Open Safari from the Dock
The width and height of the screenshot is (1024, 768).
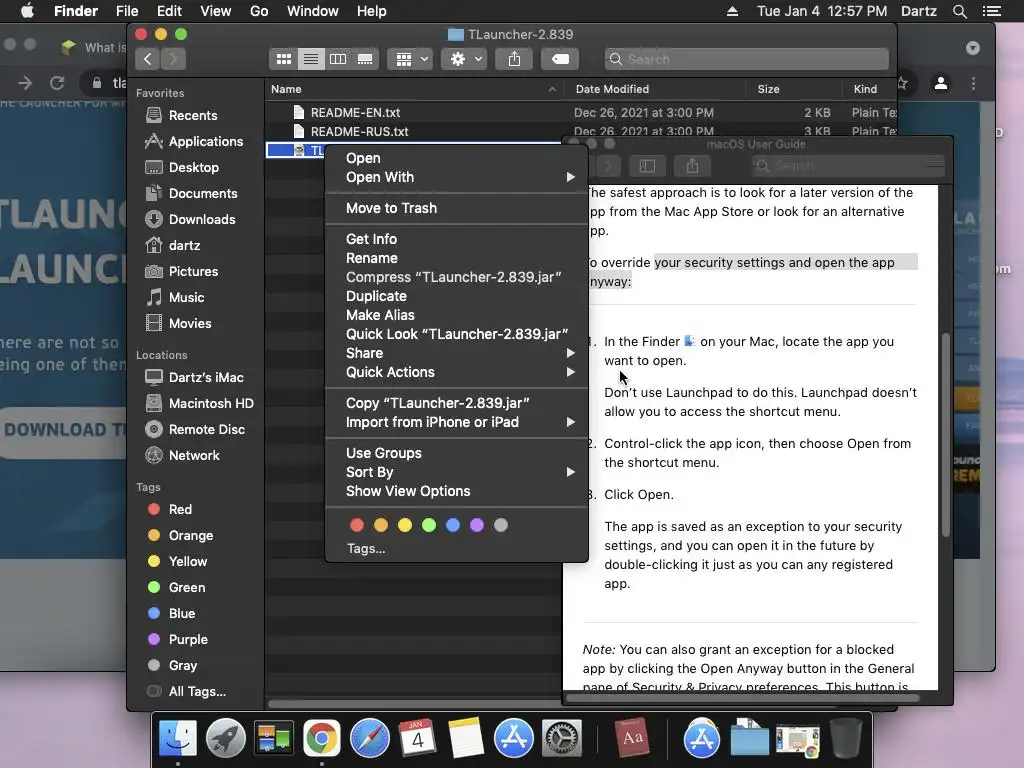(x=370, y=738)
